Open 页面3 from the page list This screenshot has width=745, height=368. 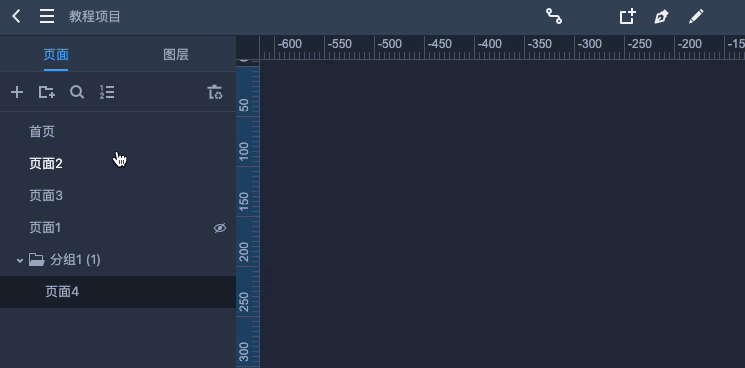pyautogui.click(x=118, y=196)
